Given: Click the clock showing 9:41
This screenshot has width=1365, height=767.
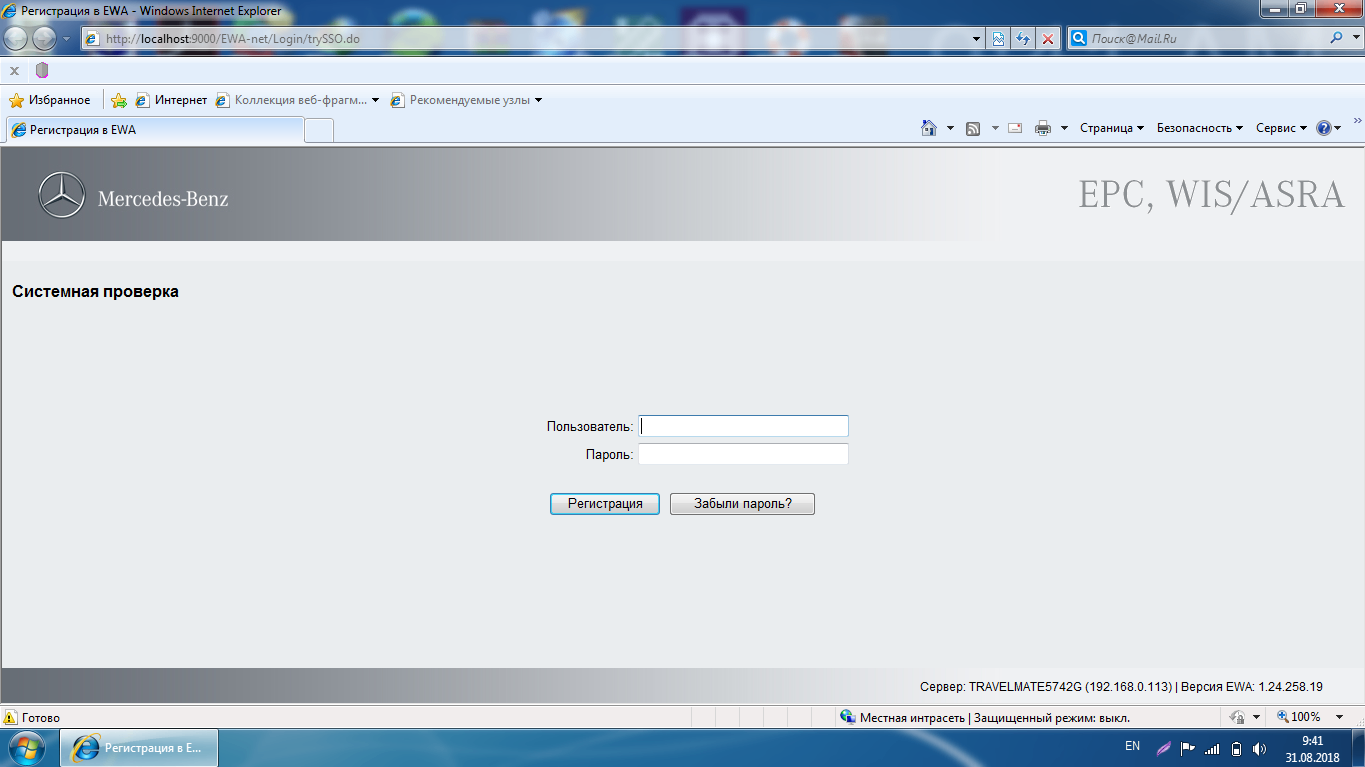Looking at the screenshot, I should tap(1313, 741).
